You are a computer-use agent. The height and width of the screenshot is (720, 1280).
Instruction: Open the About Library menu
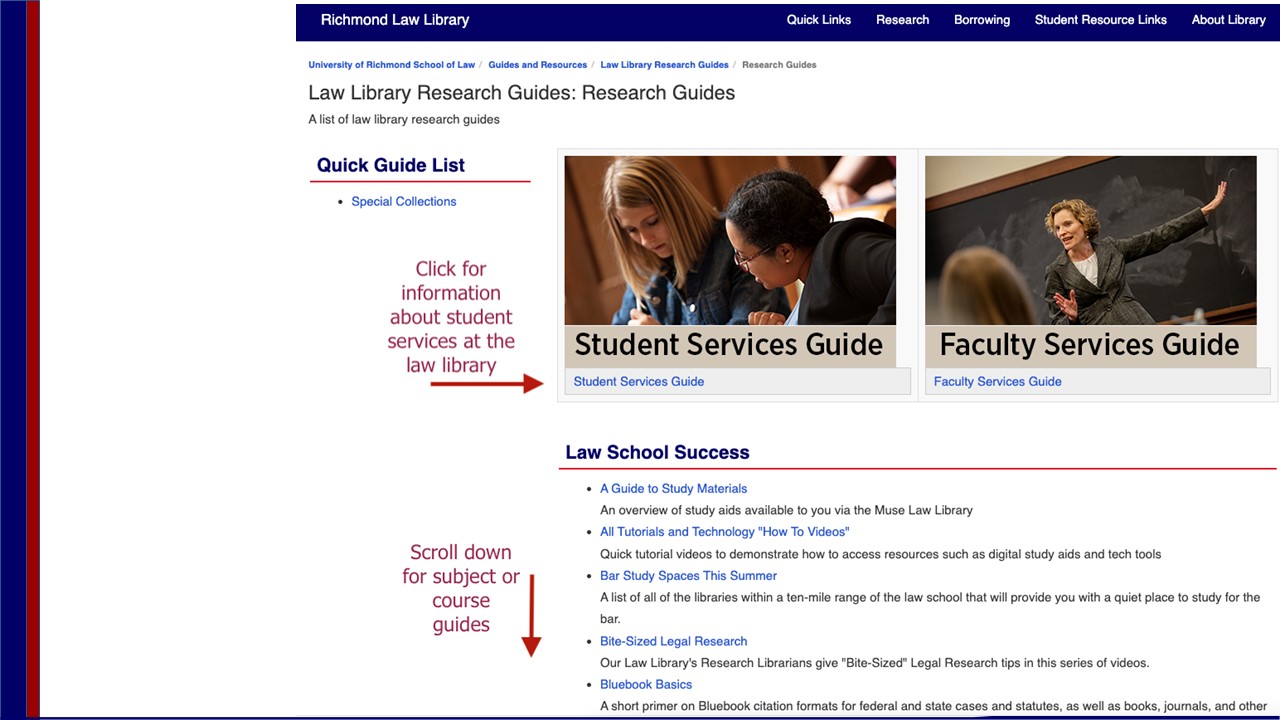pyautogui.click(x=1228, y=20)
